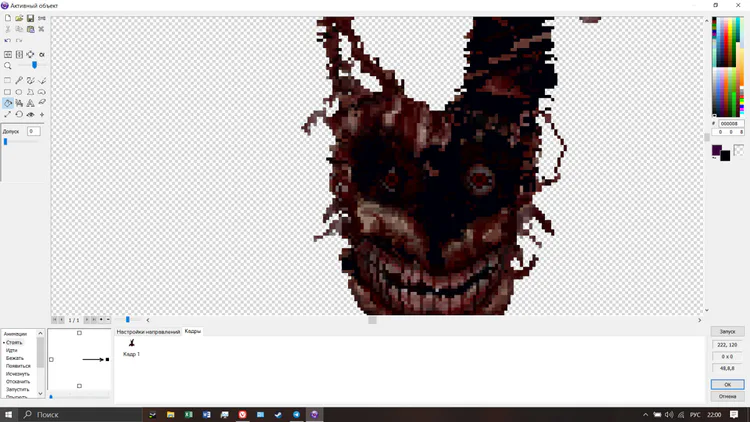Click the Transparency alpha icon
750x422 pixels.
pyautogui.click(x=42, y=55)
